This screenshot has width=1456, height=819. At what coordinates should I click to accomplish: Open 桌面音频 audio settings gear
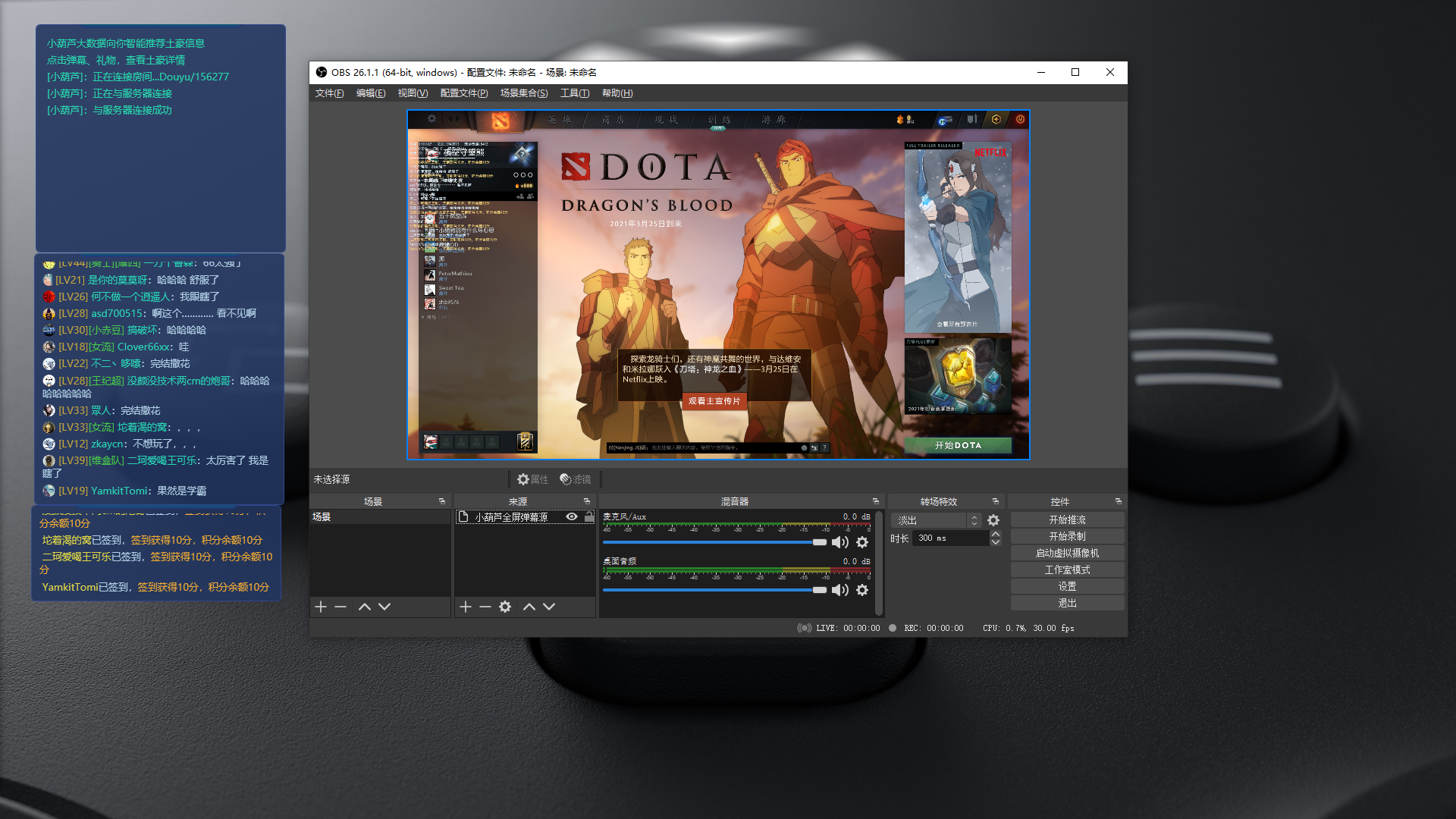[862, 590]
